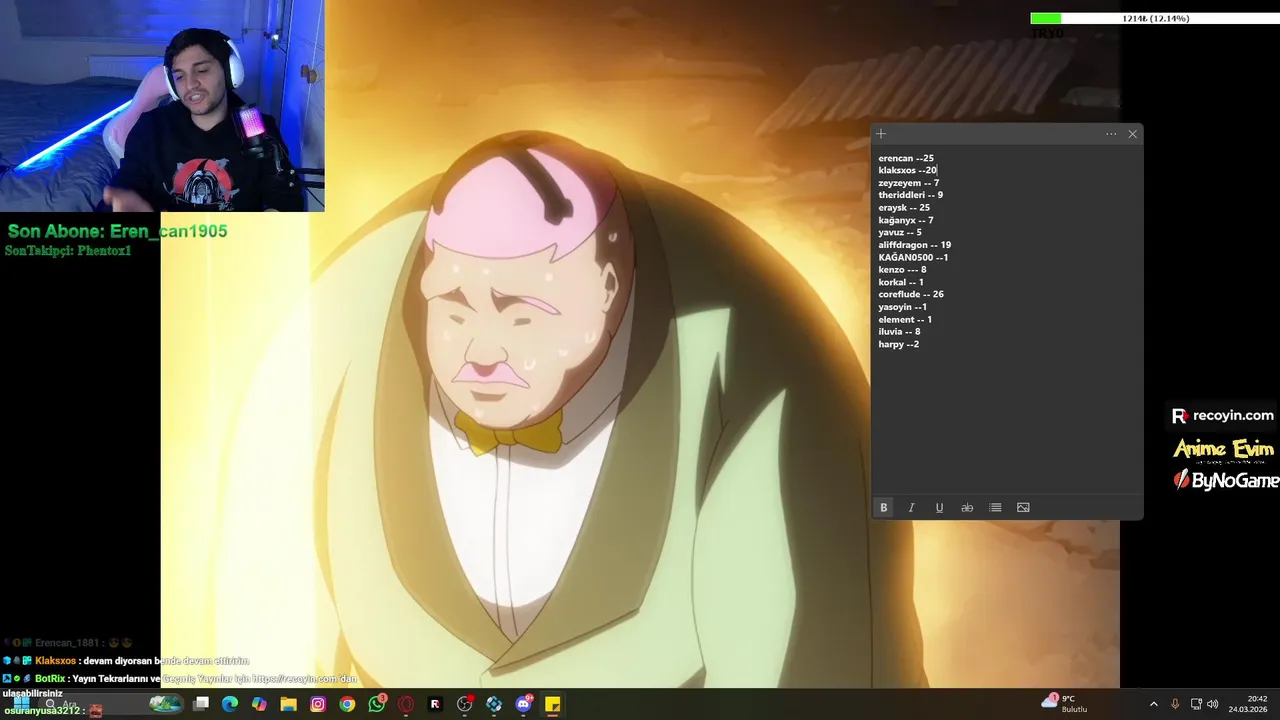Click the line 'coreflude -- 26'
This screenshot has width=1280, height=720.
(x=911, y=294)
